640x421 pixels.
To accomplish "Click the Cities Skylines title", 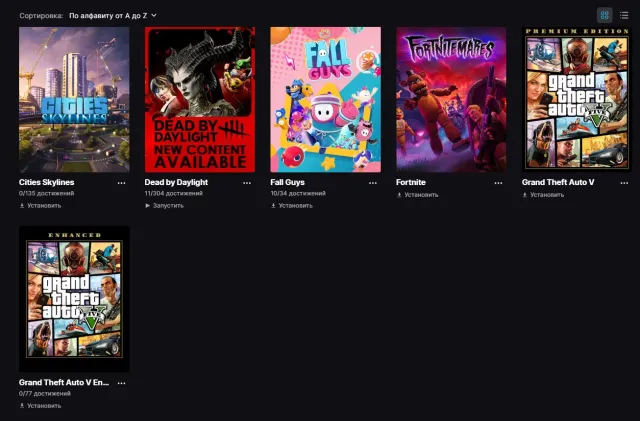I will 47,182.
